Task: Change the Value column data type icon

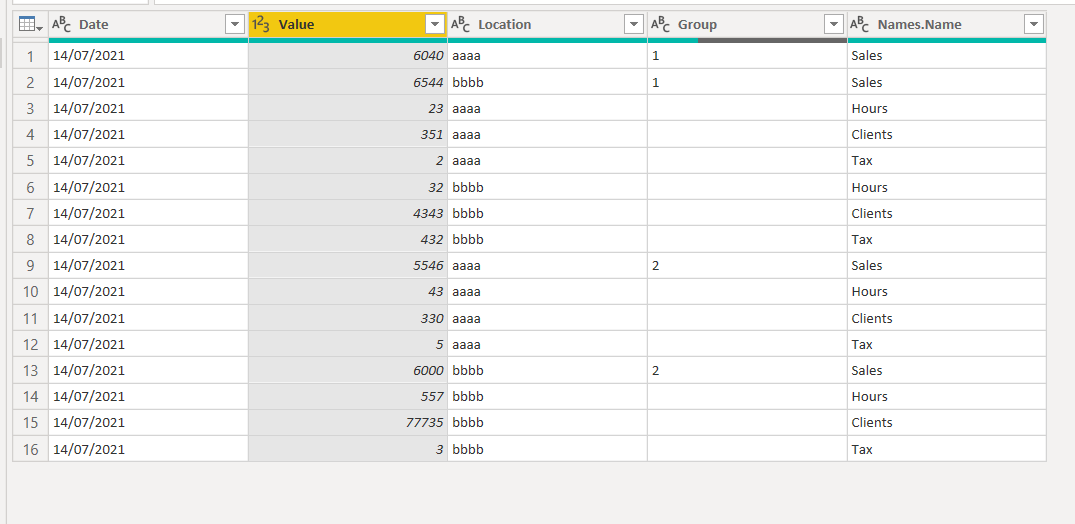Action: click(261, 25)
